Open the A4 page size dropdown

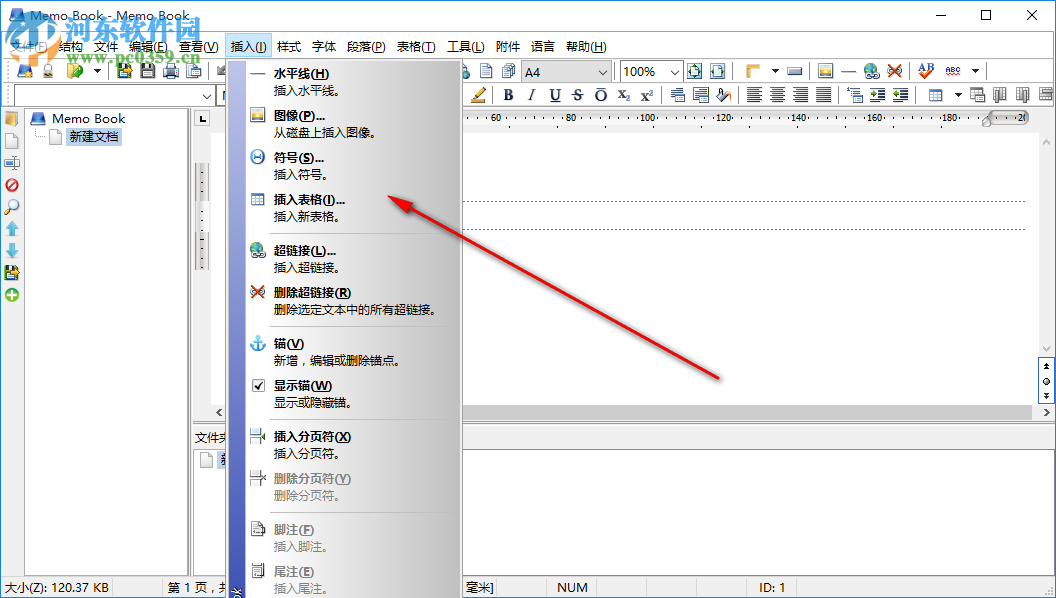[x=602, y=71]
